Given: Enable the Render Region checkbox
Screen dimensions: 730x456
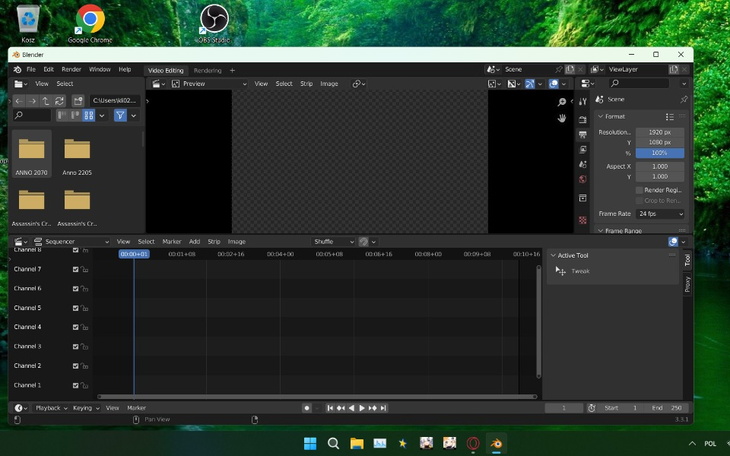Looking at the screenshot, I should tap(640, 190).
